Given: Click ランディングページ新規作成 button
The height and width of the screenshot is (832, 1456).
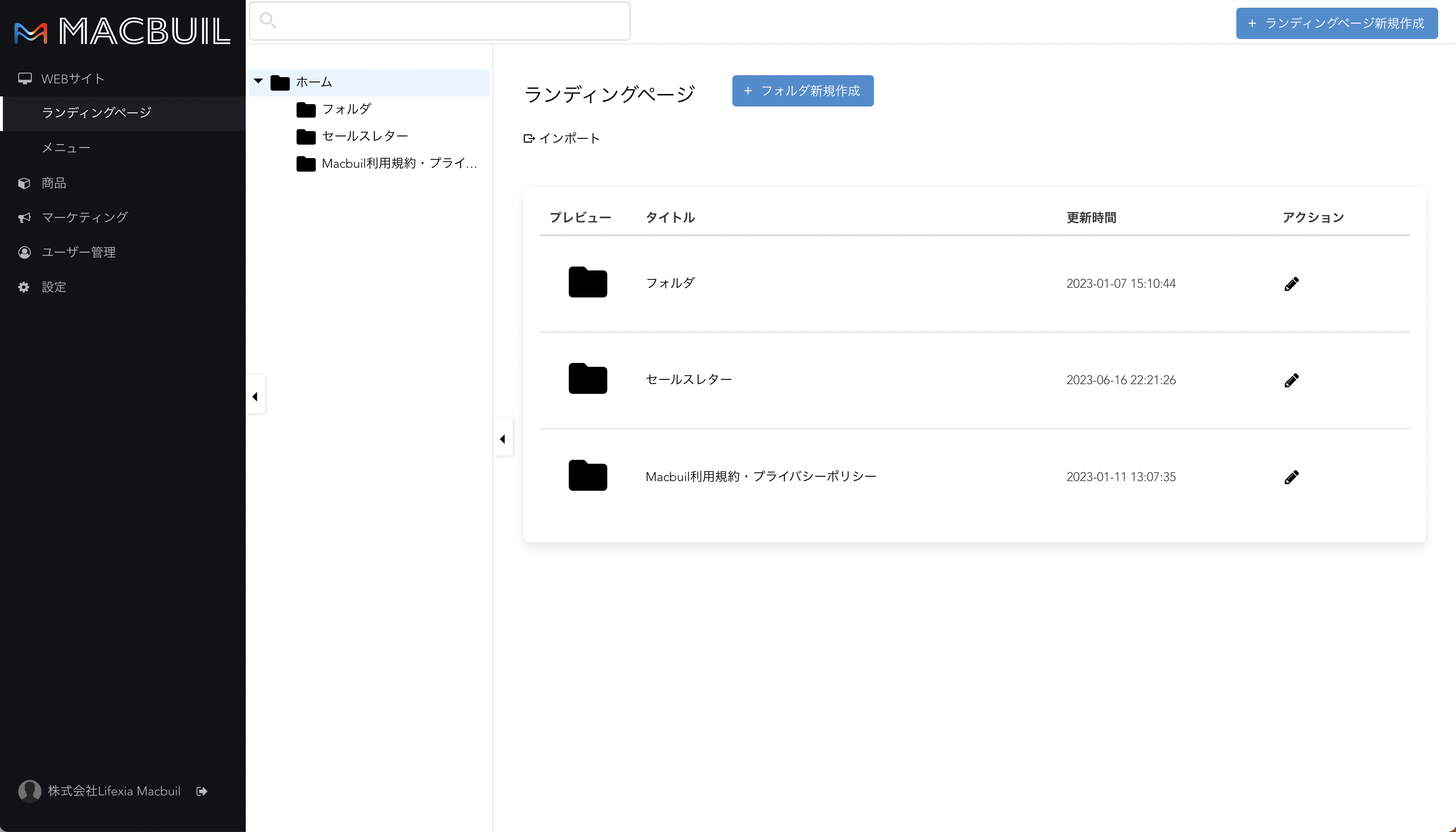Looking at the screenshot, I should [1336, 24].
